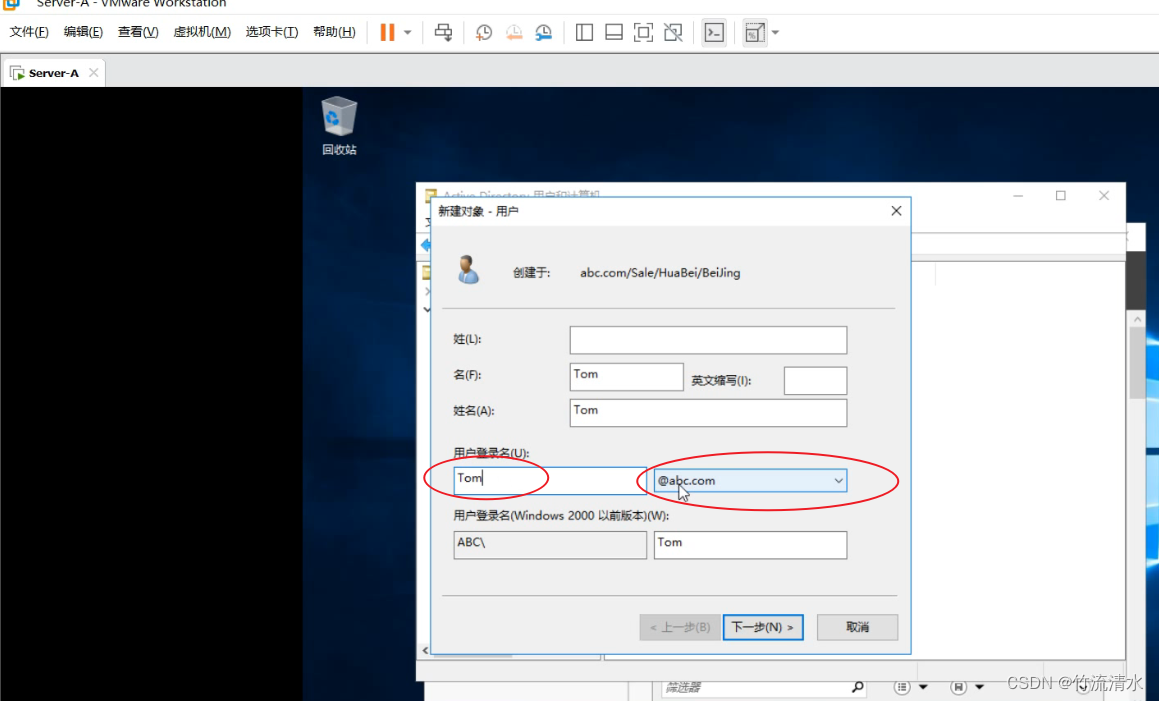This screenshot has height=701, width=1159.
Task: Open the stretch mode dropdown arrow
Action: click(x=775, y=33)
